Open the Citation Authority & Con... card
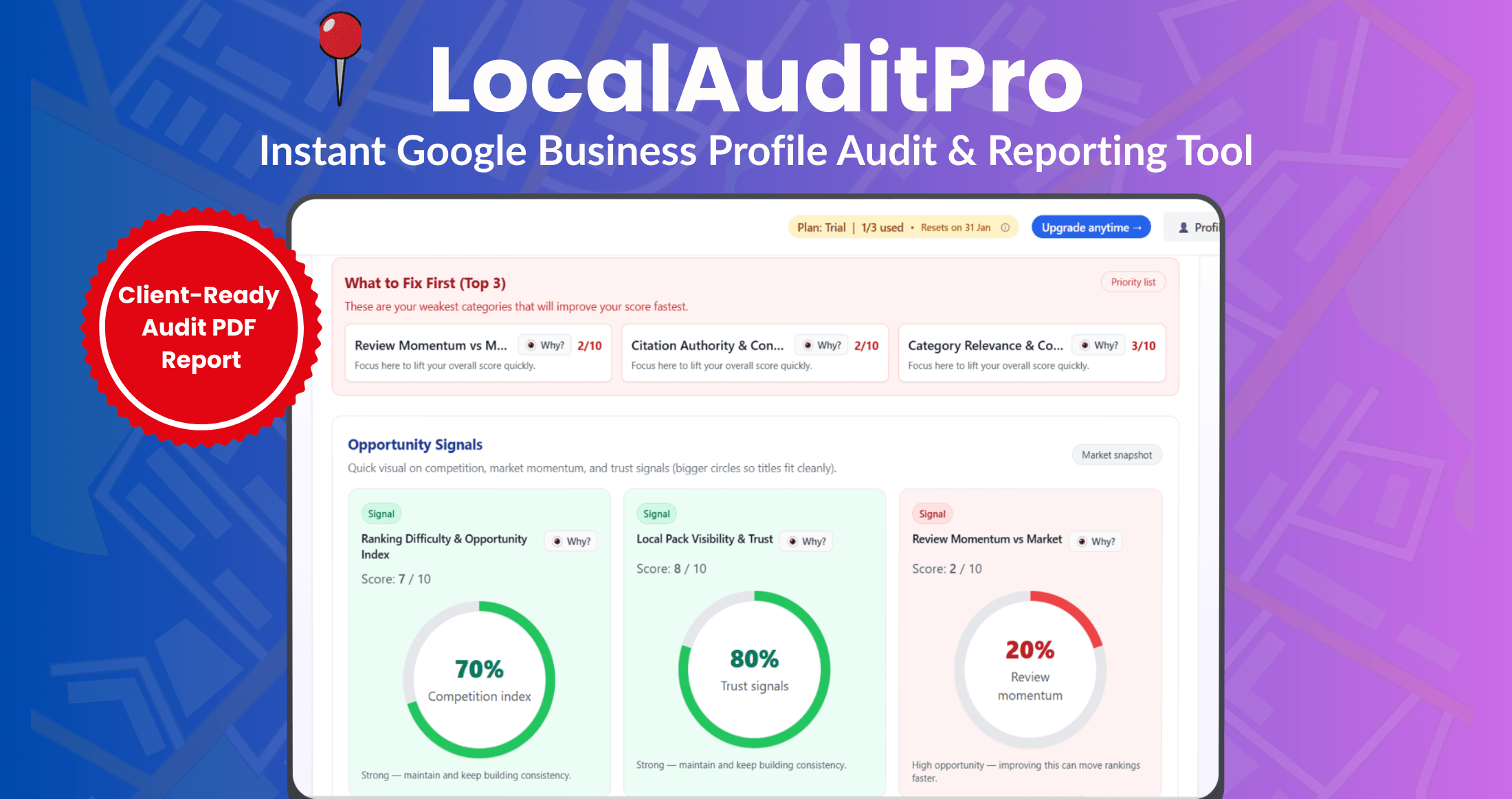The image size is (1512, 799). (x=755, y=353)
